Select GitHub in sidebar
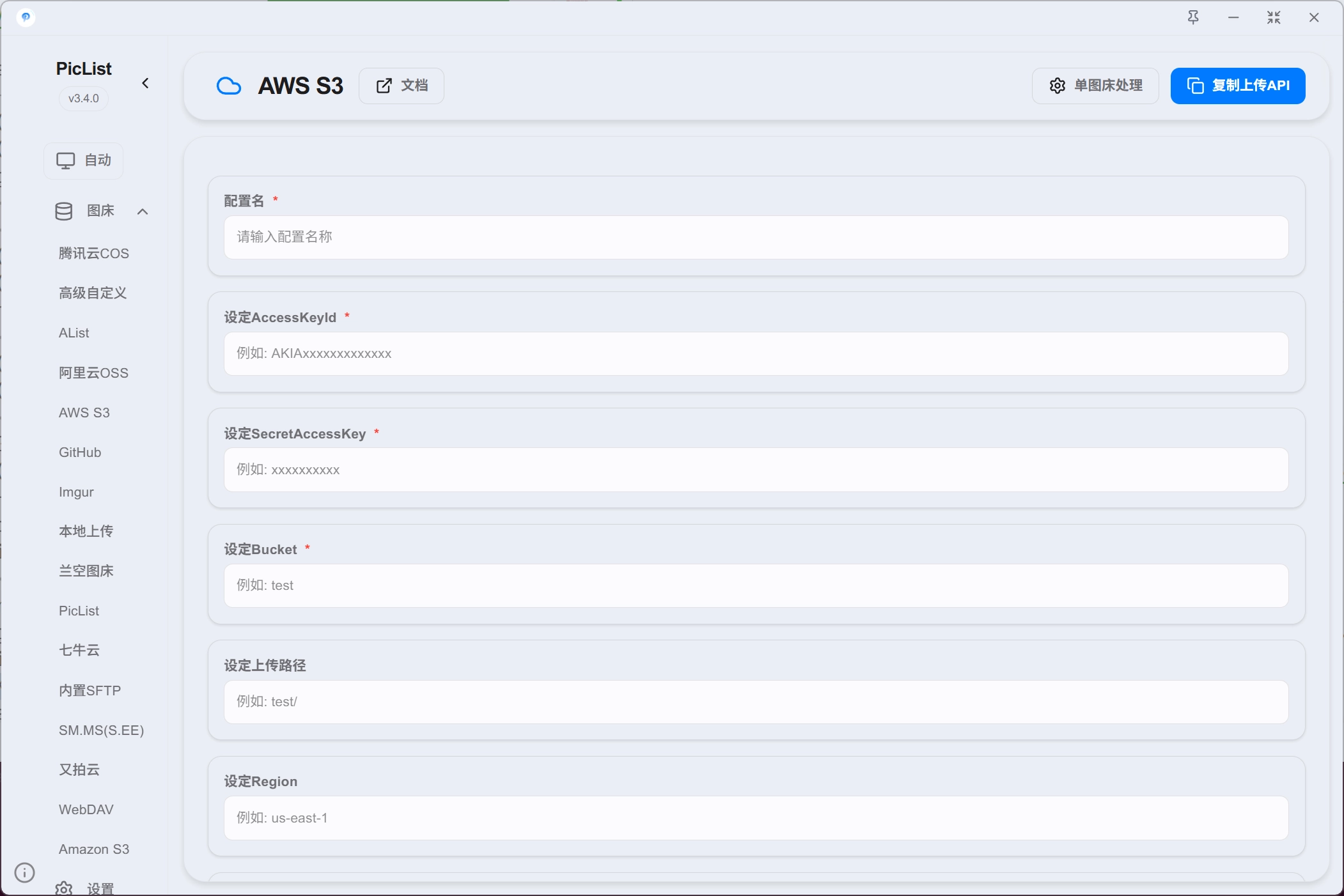1344x896 pixels. click(x=80, y=452)
